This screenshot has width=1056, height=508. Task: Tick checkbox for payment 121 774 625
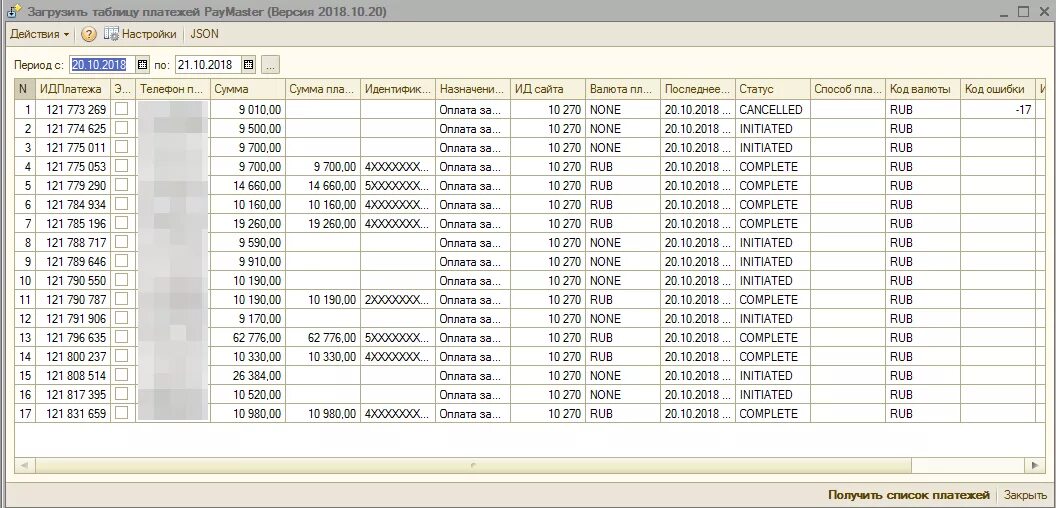[121, 127]
